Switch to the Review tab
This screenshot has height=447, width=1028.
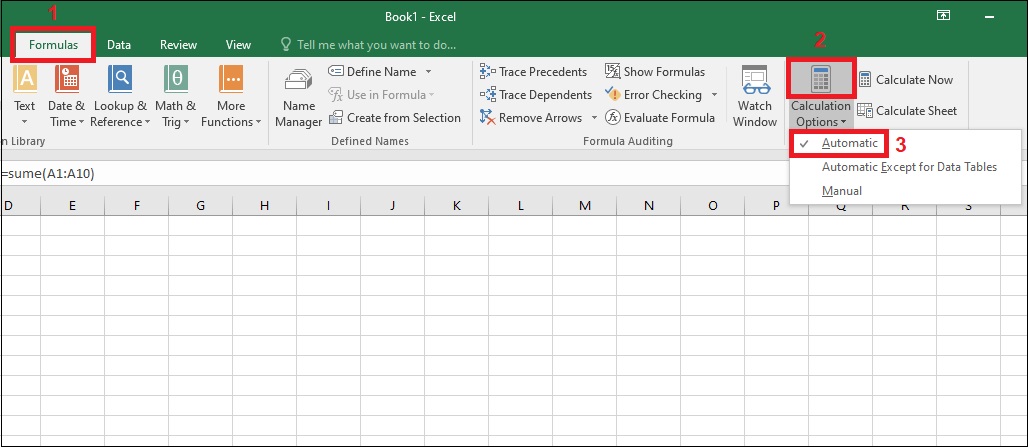coord(178,45)
